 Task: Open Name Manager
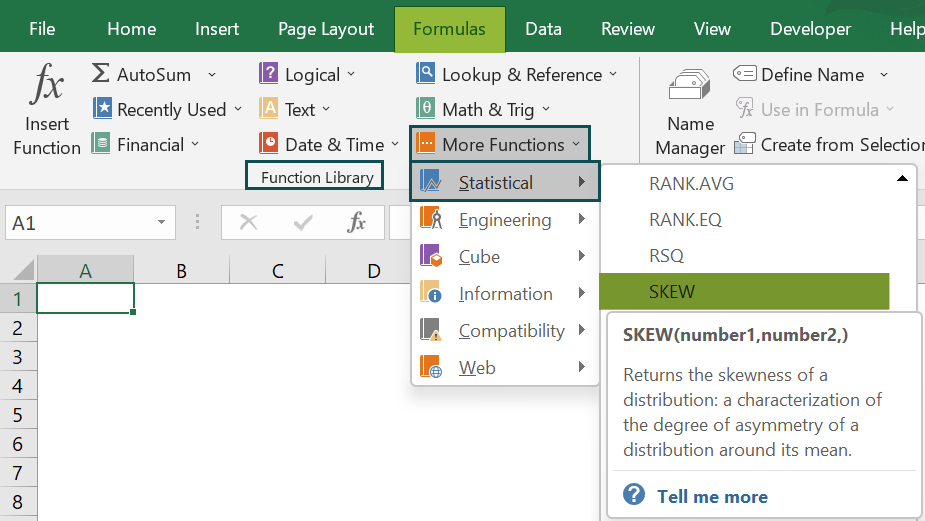click(690, 112)
